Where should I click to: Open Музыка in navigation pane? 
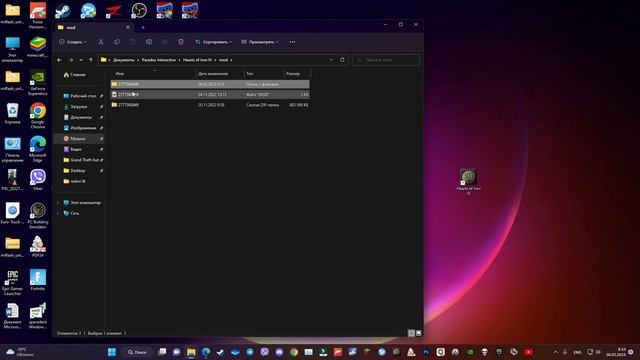click(x=80, y=139)
